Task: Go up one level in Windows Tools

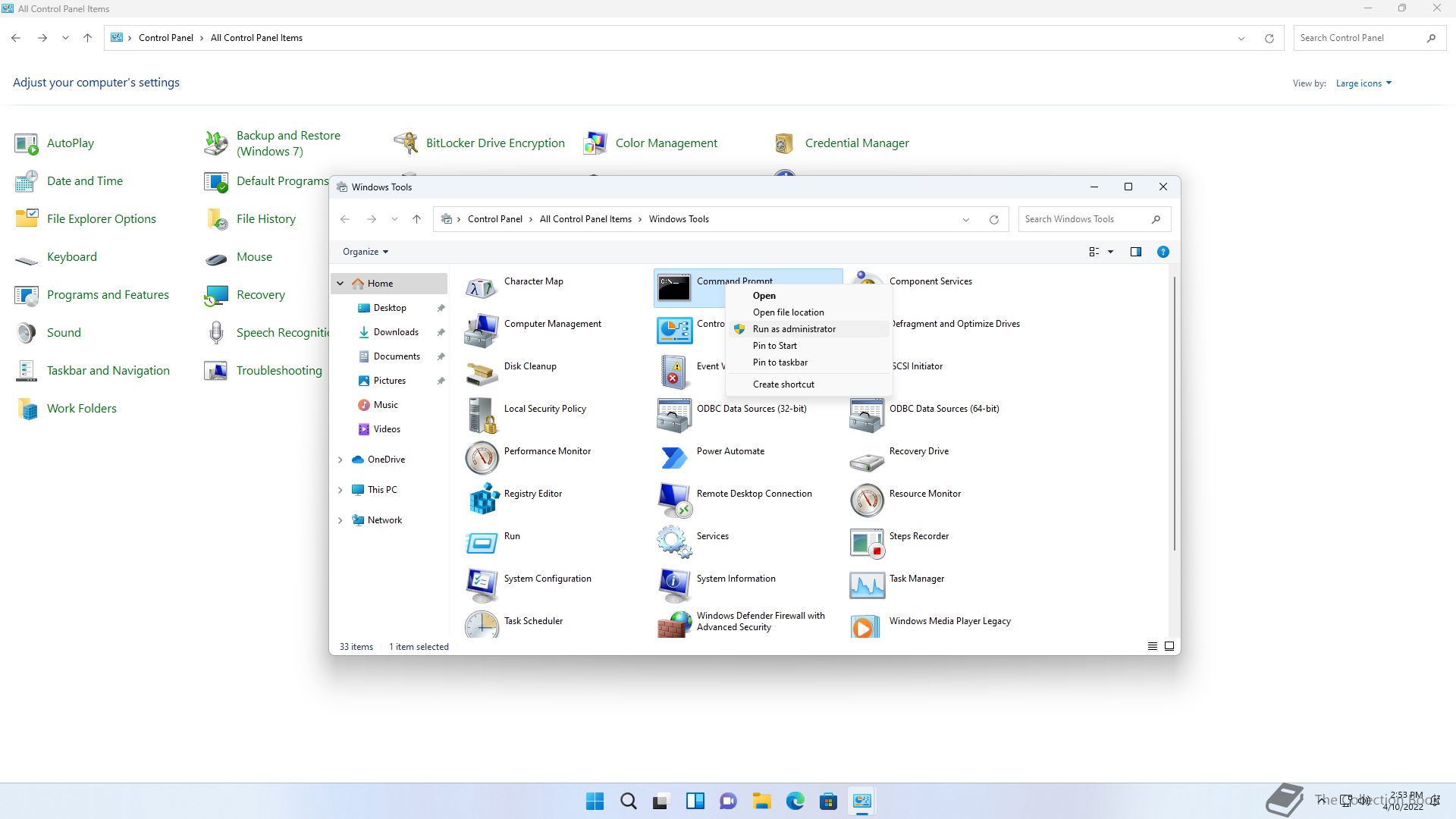Action: tap(416, 219)
